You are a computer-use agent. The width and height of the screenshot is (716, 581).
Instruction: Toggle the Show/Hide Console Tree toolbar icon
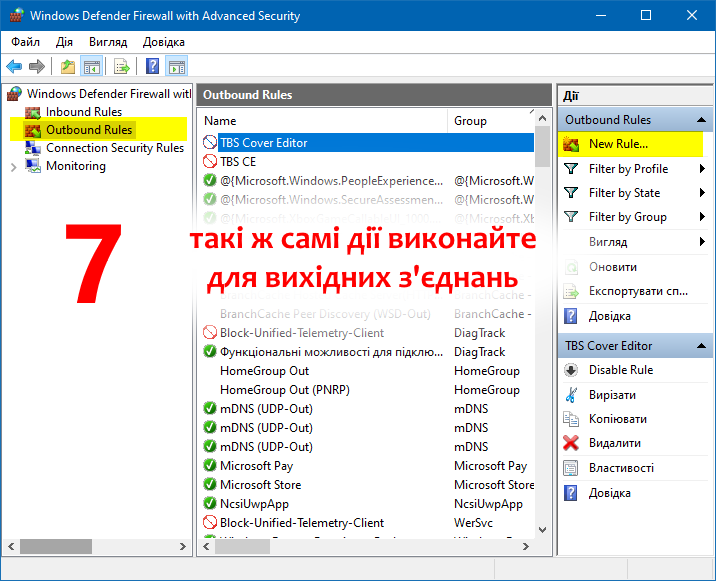point(91,67)
